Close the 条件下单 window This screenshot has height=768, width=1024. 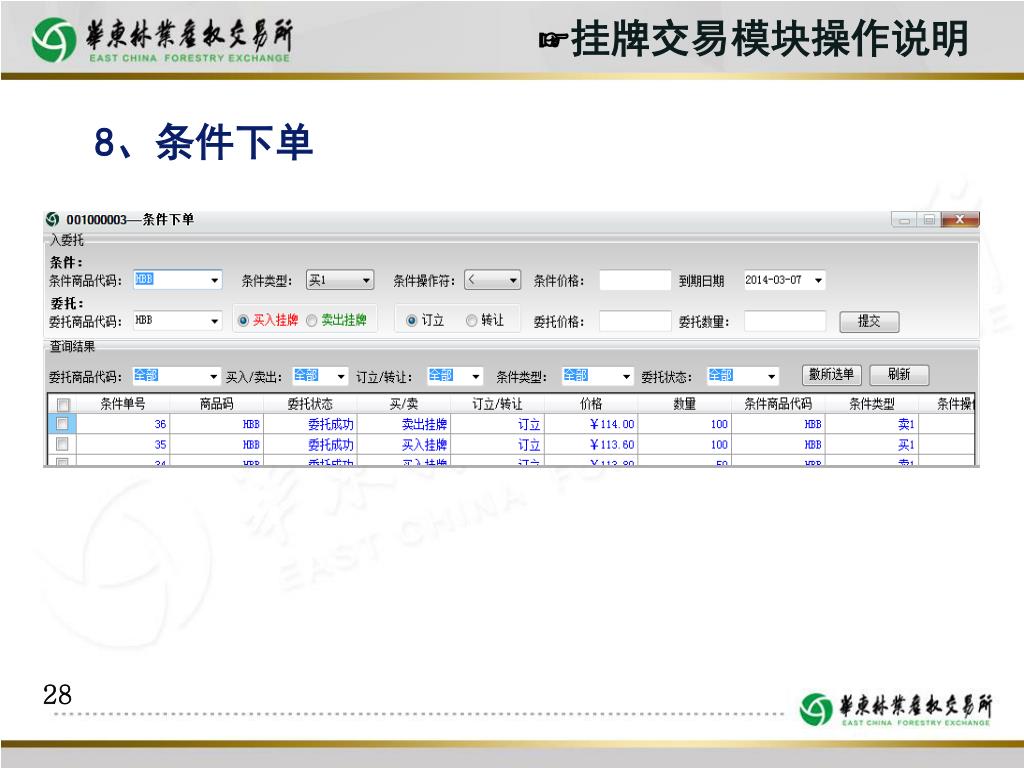coord(960,220)
